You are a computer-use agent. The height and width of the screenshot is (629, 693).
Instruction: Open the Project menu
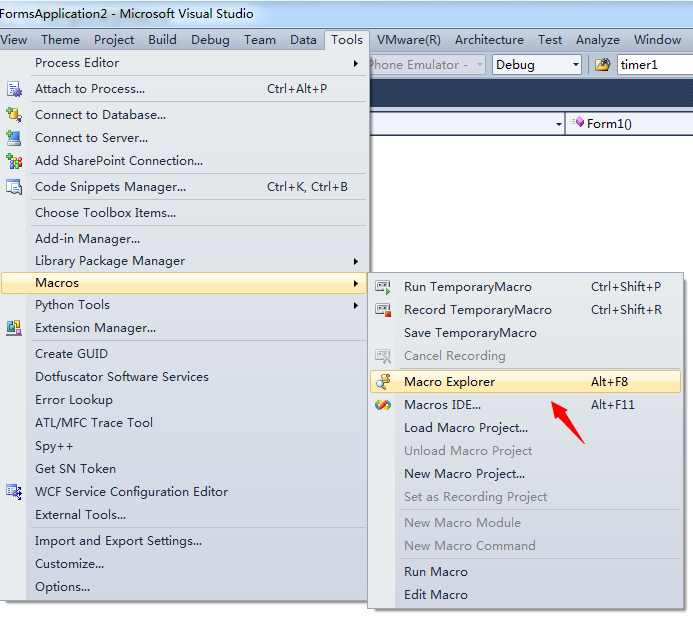point(114,40)
